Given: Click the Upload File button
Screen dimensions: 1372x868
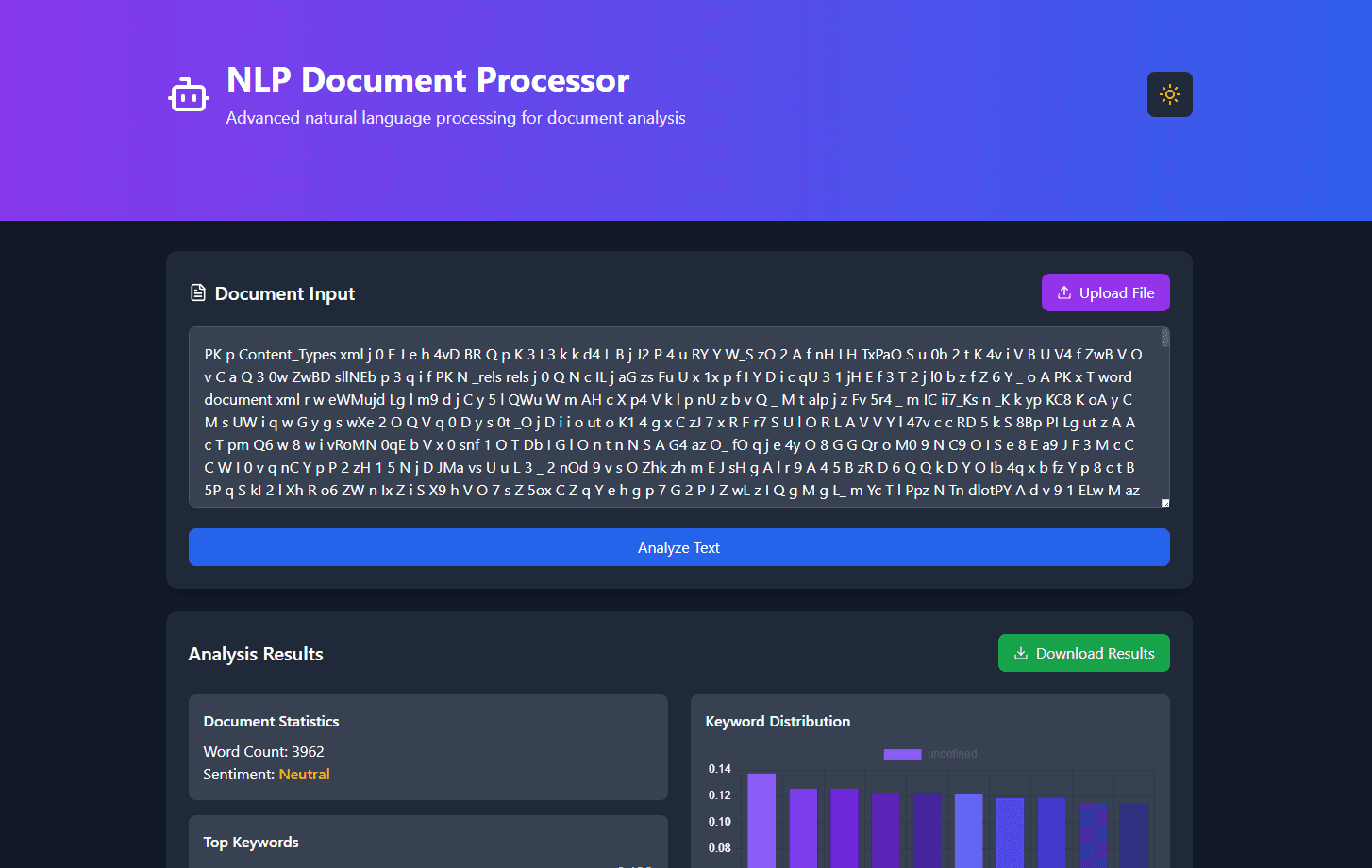Looking at the screenshot, I should click(1106, 292).
